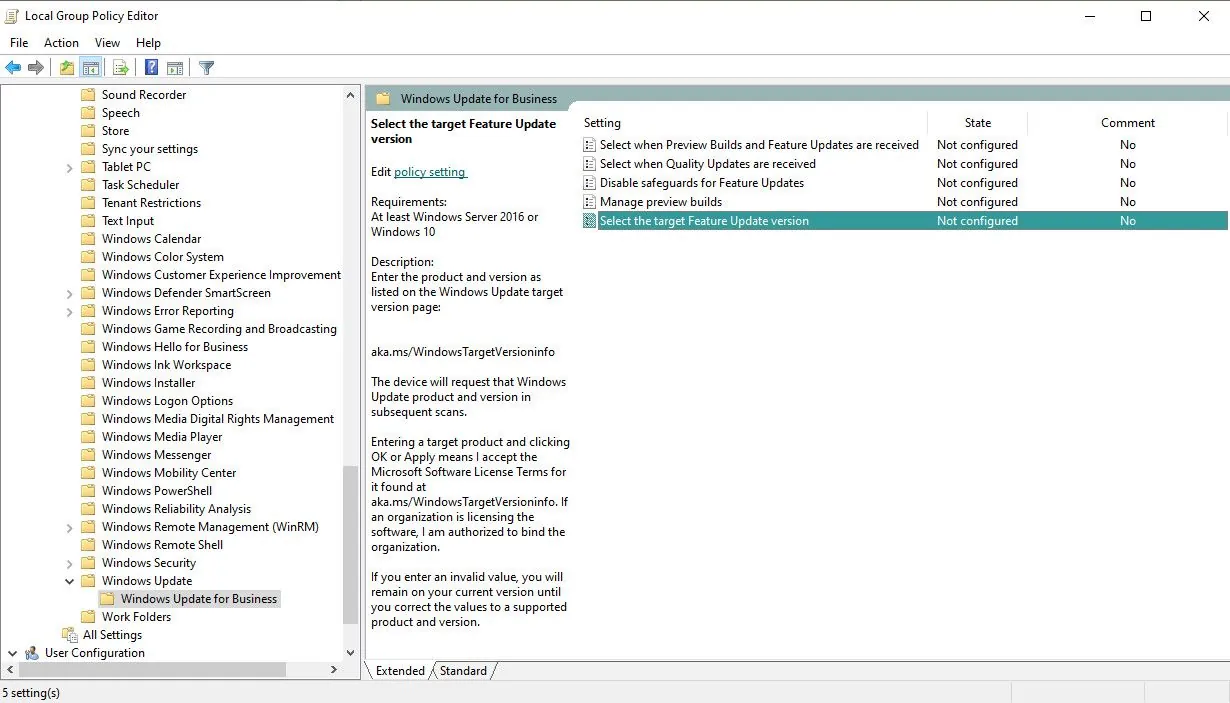The image size is (1230, 703).
Task: Click the Forward navigation arrow
Action: tap(36, 67)
